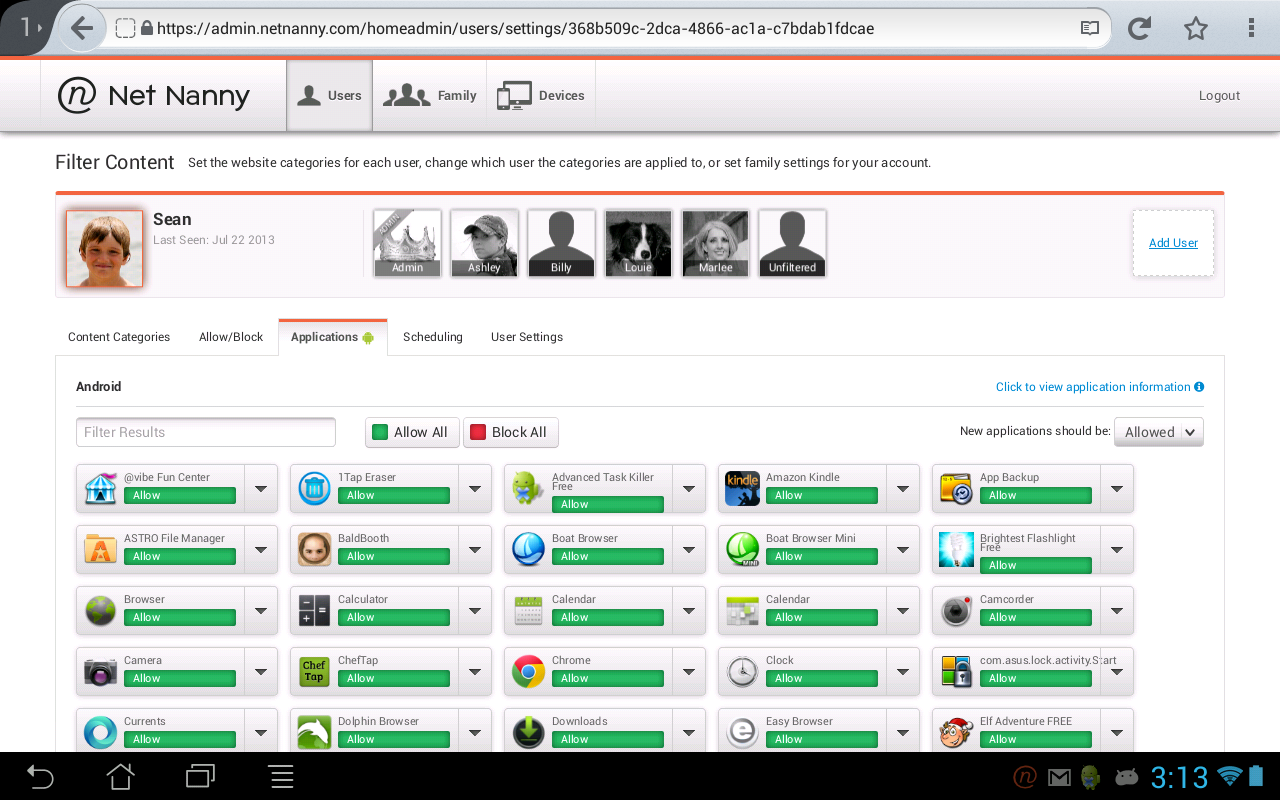Select the 1Tap Eraser app icon
Image resolution: width=1280 pixels, height=800 pixels.
(315, 488)
